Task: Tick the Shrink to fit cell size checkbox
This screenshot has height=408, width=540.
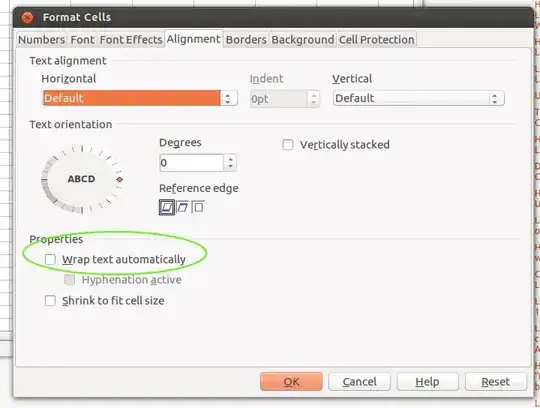Action: tap(50, 301)
